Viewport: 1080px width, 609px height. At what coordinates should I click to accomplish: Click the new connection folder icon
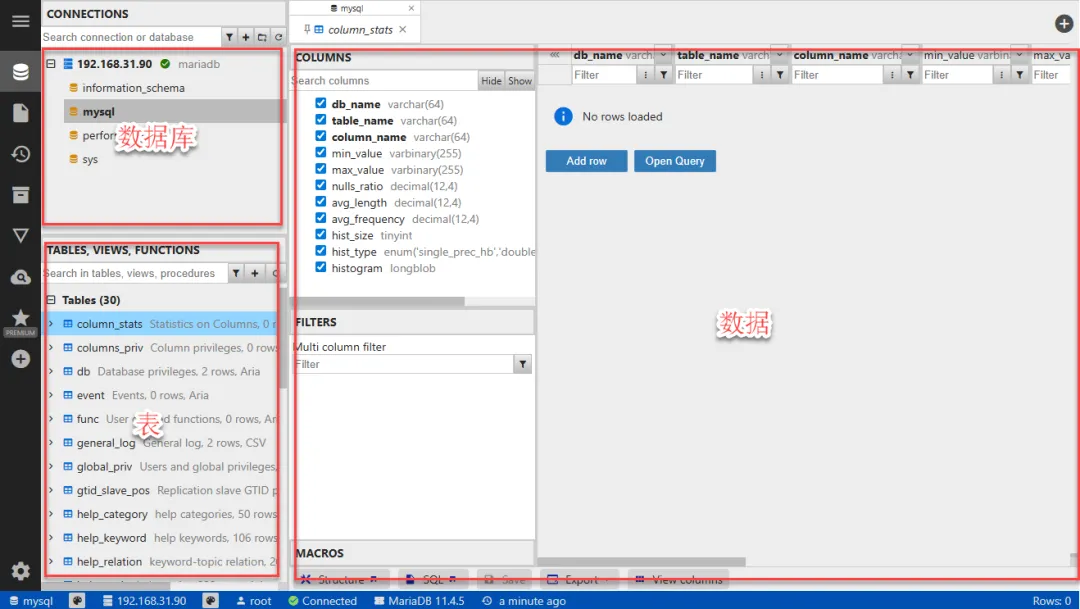pos(262,37)
